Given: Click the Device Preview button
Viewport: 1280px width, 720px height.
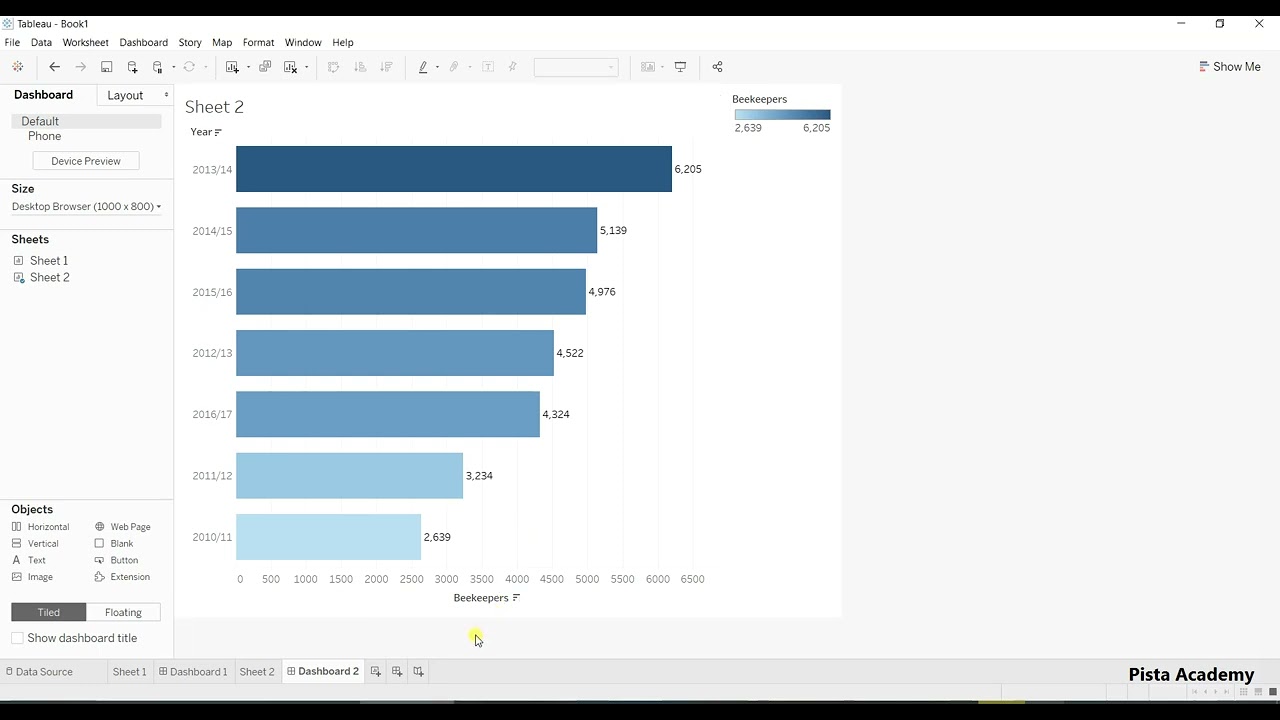Looking at the screenshot, I should click(x=86, y=161).
